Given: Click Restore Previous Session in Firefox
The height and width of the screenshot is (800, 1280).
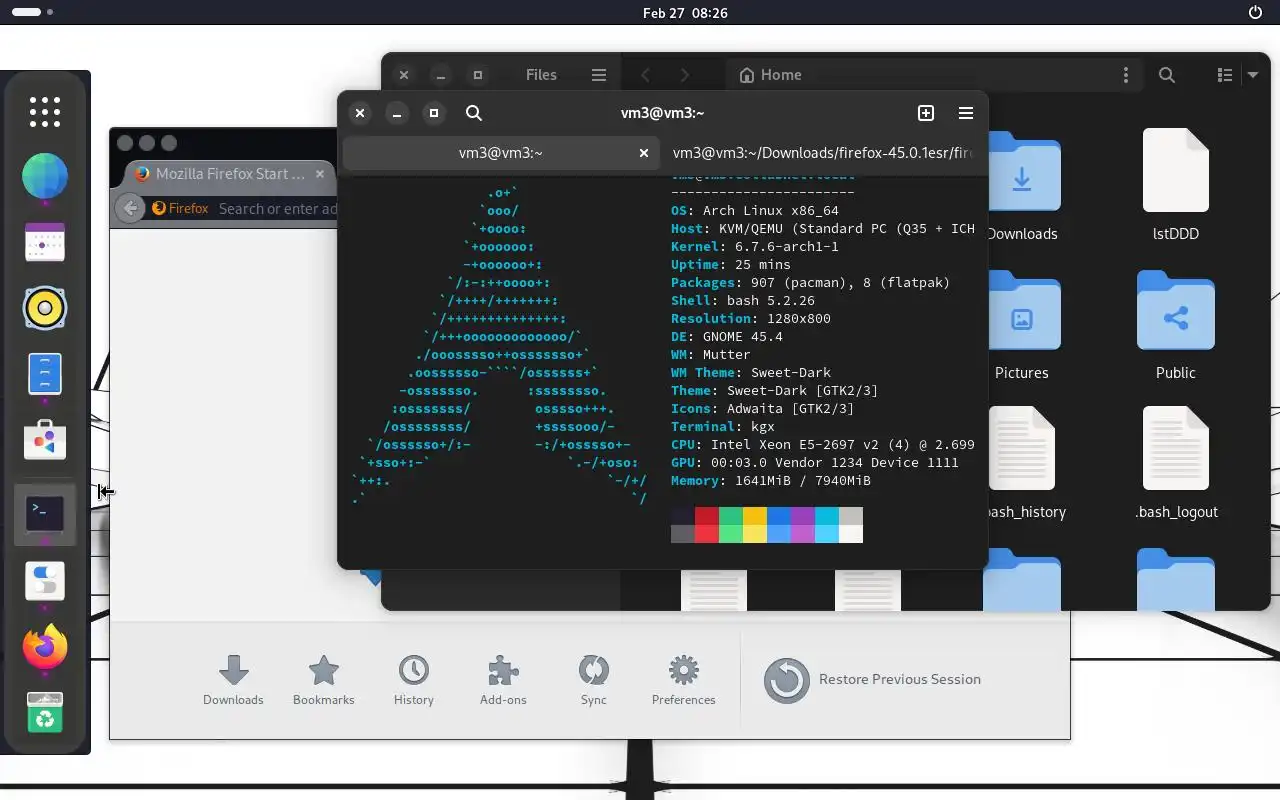Looking at the screenshot, I should click(872, 680).
